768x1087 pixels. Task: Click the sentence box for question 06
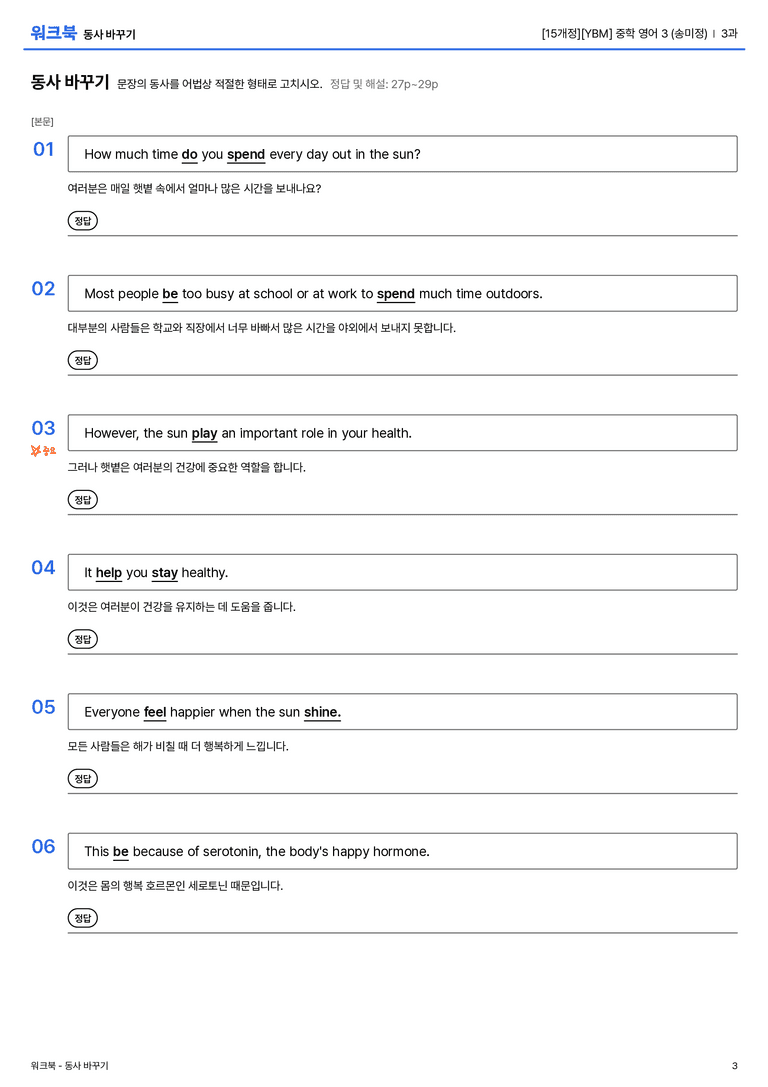tap(402, 851)
